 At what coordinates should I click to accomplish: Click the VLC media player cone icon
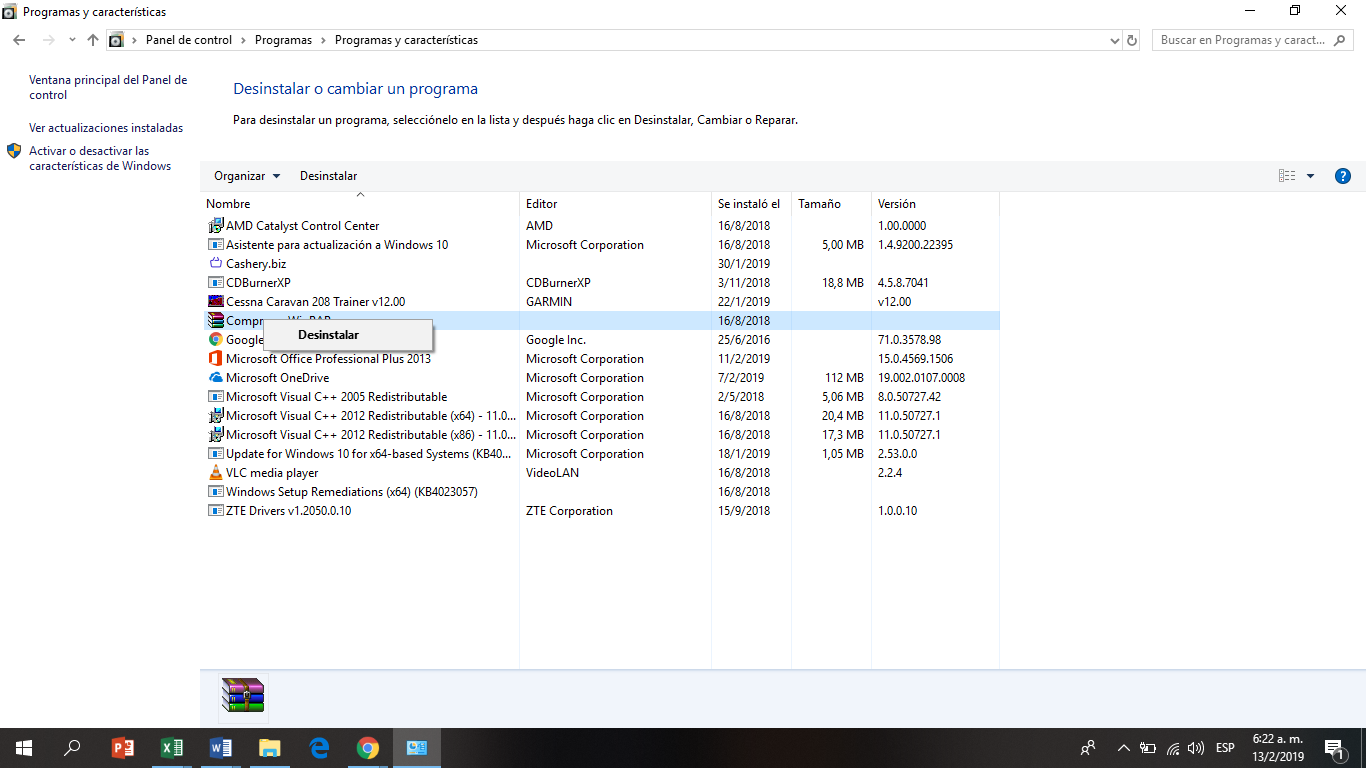click(215, 473)
